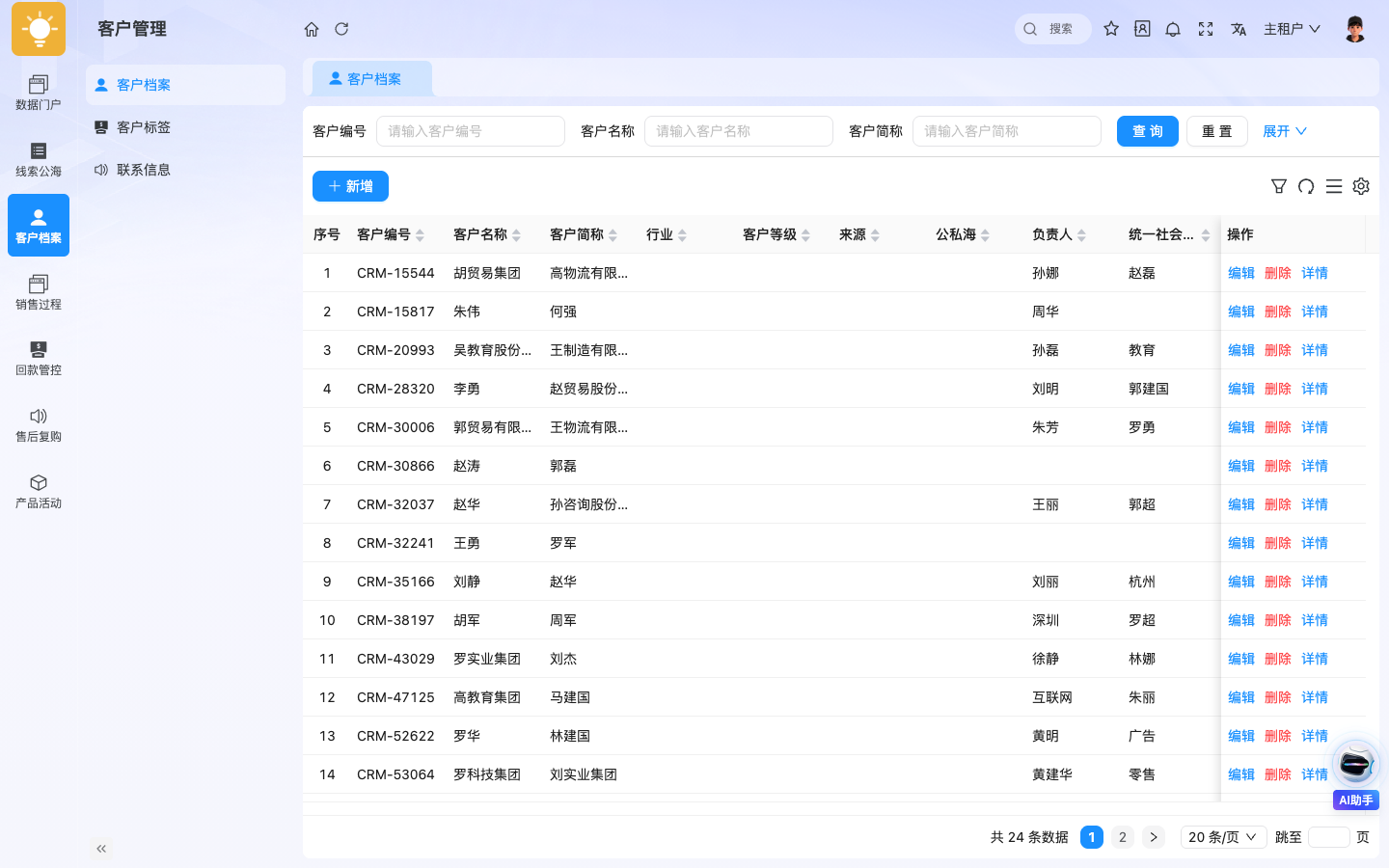Click the 查询 search button
The width and height of the screenshot is (1389, 868).
coord(1148,131)
